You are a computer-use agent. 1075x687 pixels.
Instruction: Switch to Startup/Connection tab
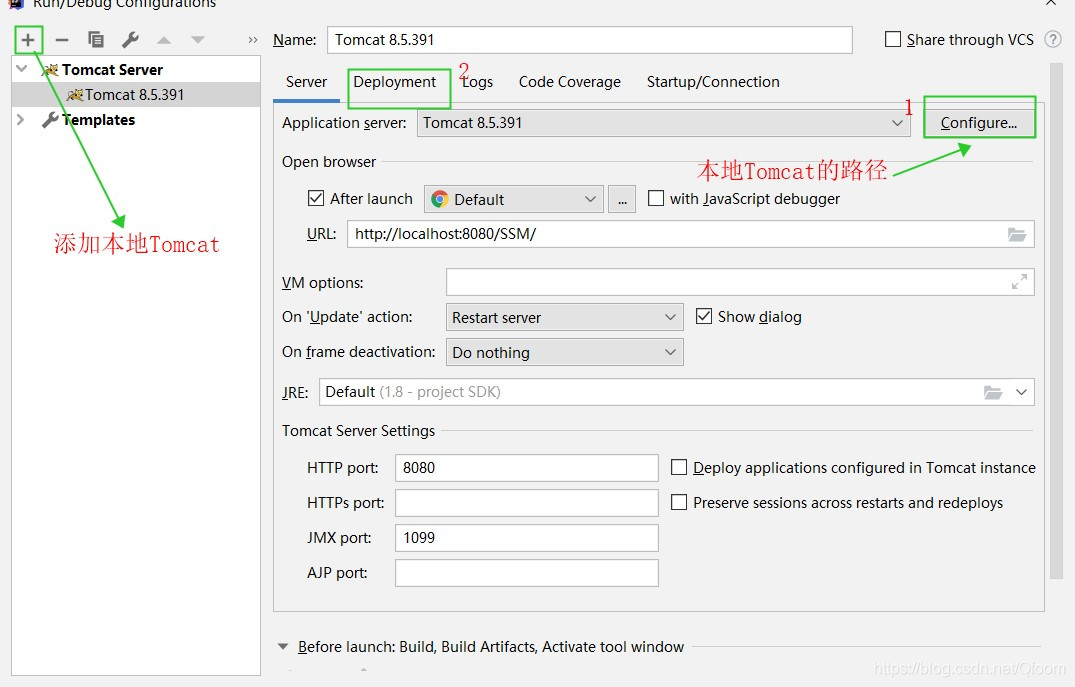tap(713, 82)
